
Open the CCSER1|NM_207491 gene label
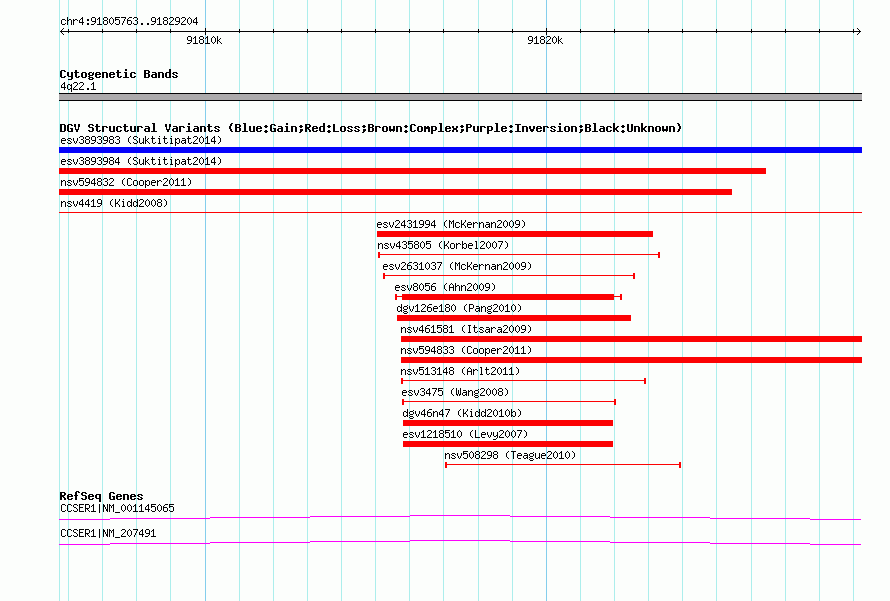pos(108,533)
